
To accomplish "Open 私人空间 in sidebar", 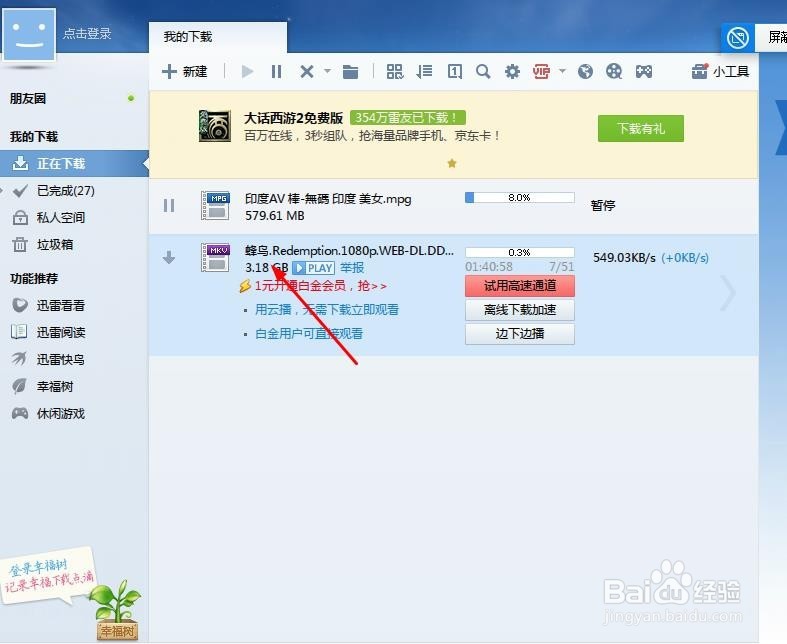I will 61,218.
